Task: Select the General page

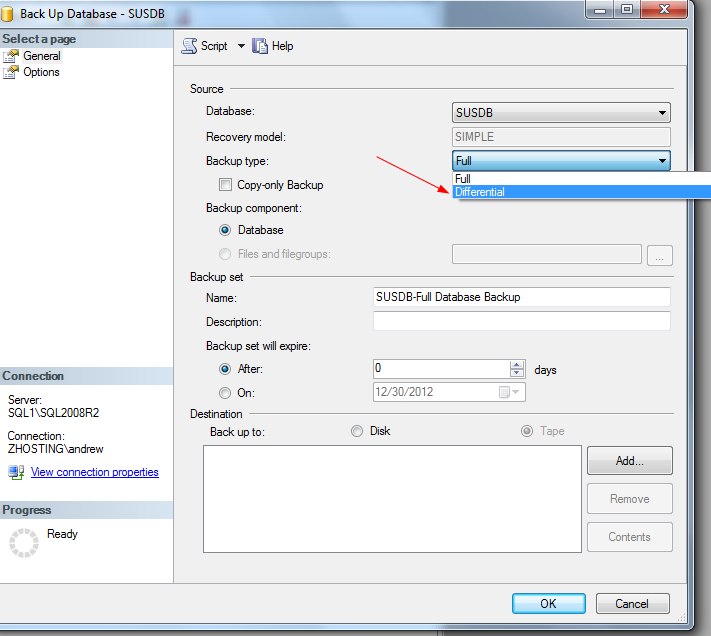Action: coord(42,56)
